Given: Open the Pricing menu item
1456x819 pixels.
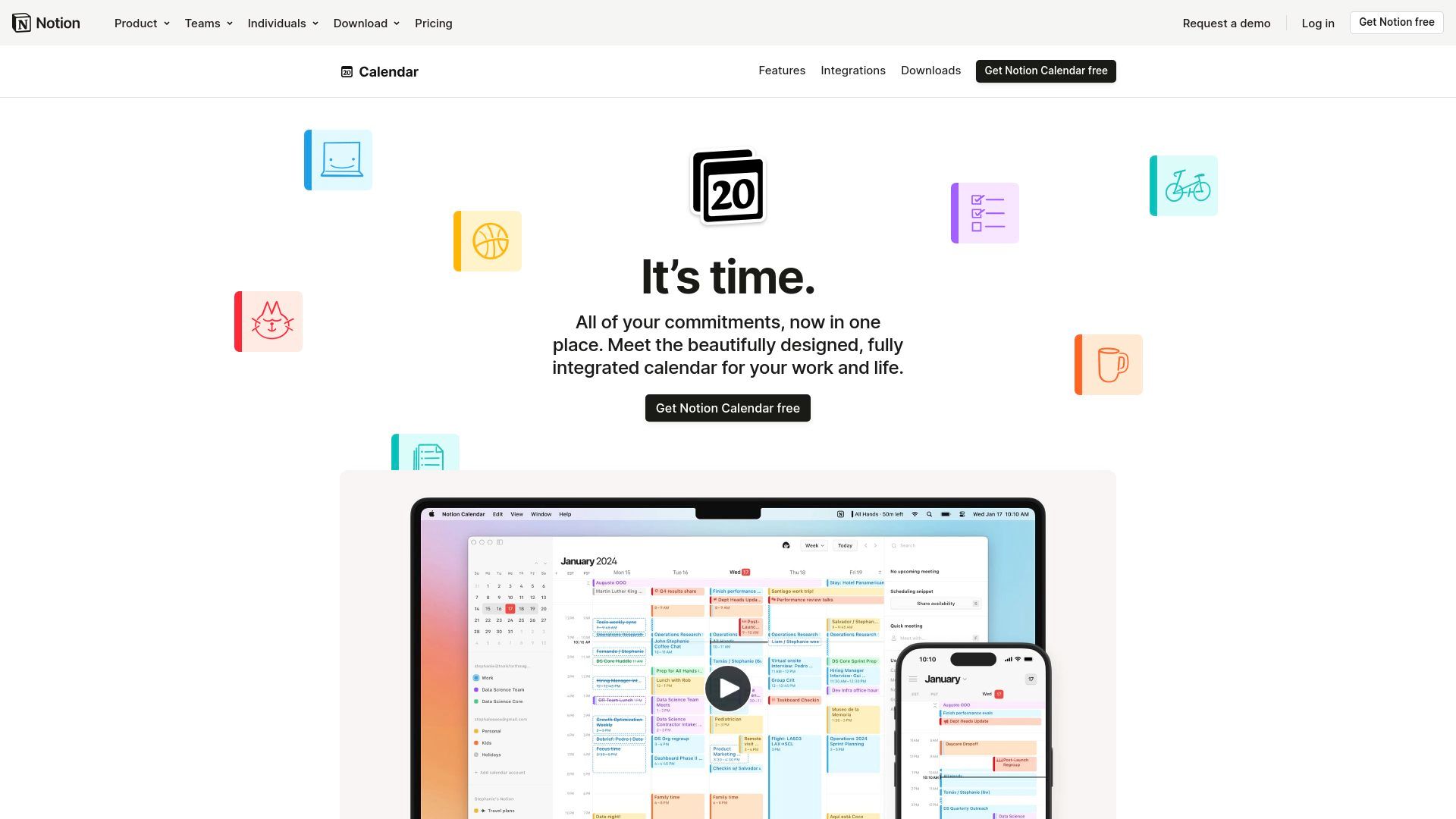Looking at the screenshot, I should click(x=433, y=23).
